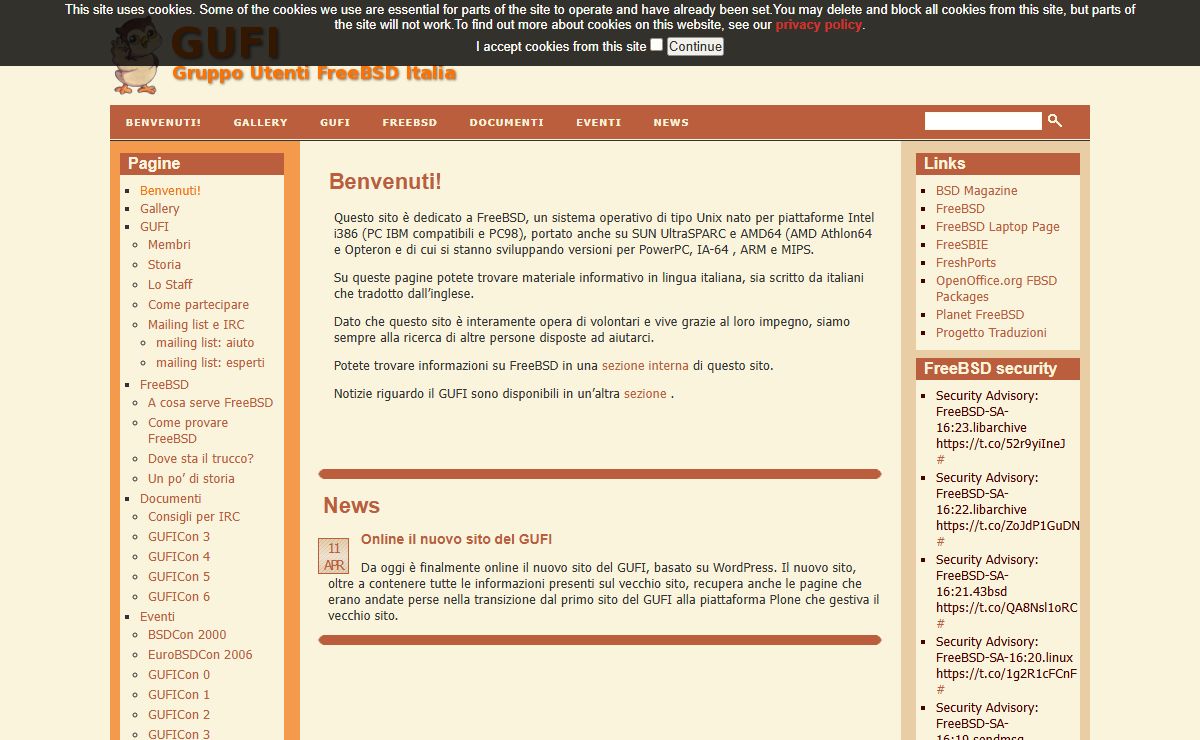Open Benvenuti! in the Pagine sidebar
This screenshot has width=1200, height=740.
pos(170,191)
